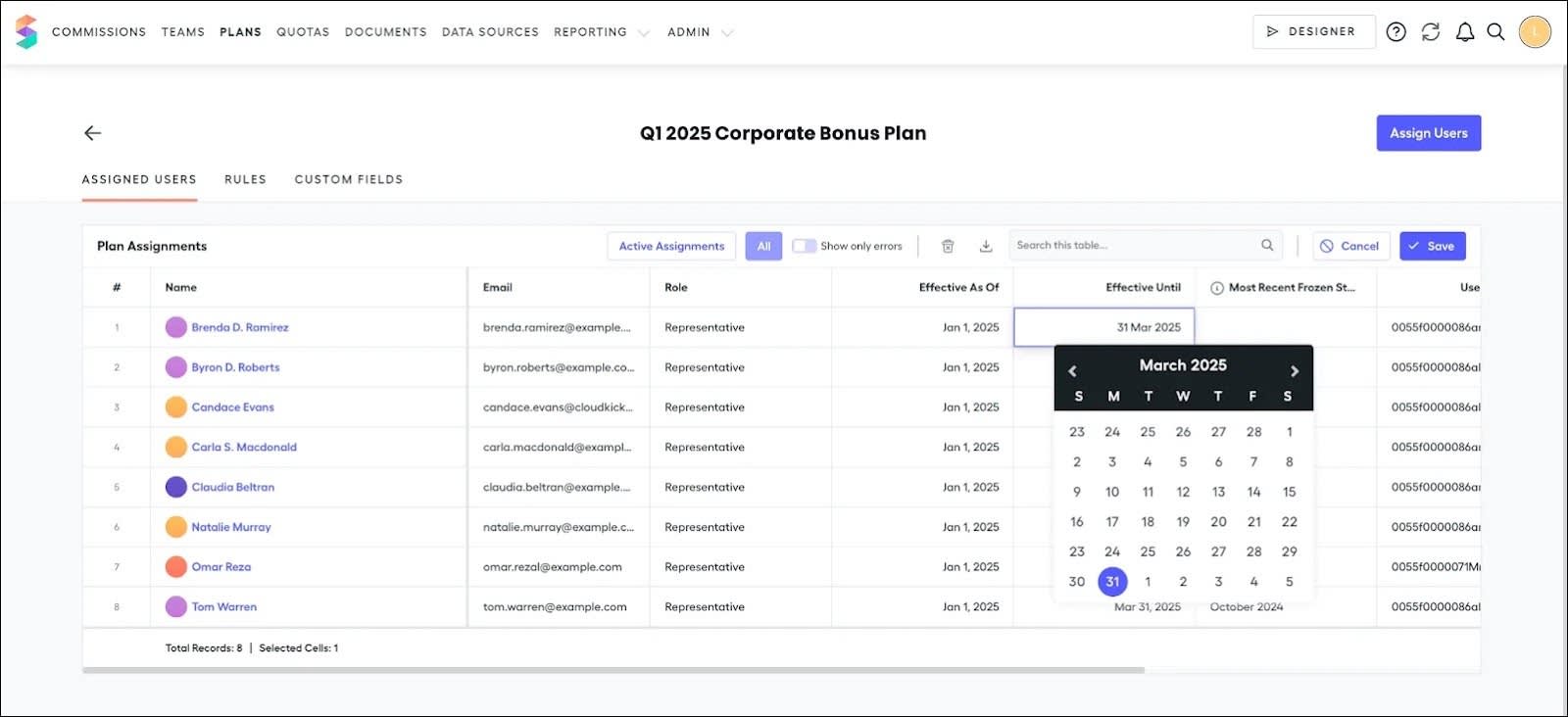This screenshot has height=717, width=1568.
Task: Open the Plans menu
Action: [241, 32]
